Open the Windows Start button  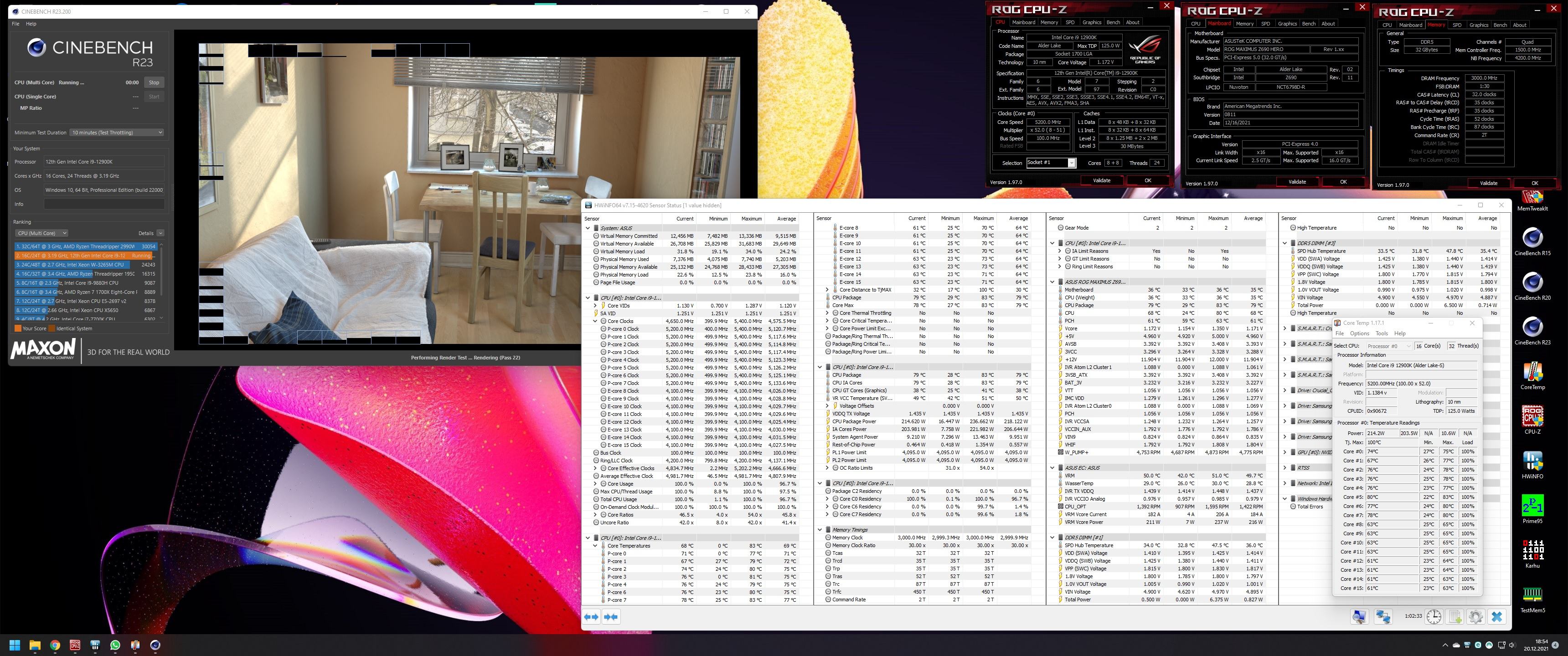(15, 645)
